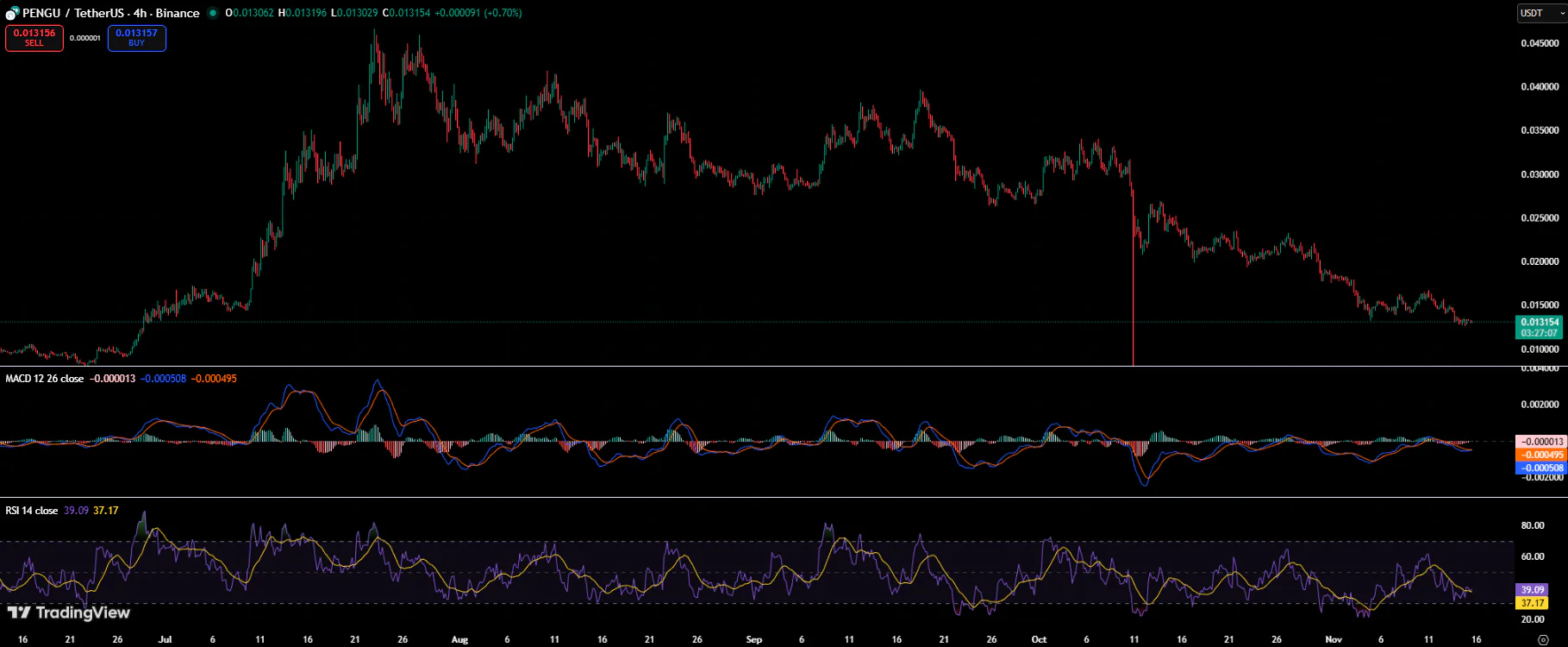Click the red SELL price button
Image resolution: width=1568 pixels, height=647 pixels.
pyautogui.click(x=34, y=38)
